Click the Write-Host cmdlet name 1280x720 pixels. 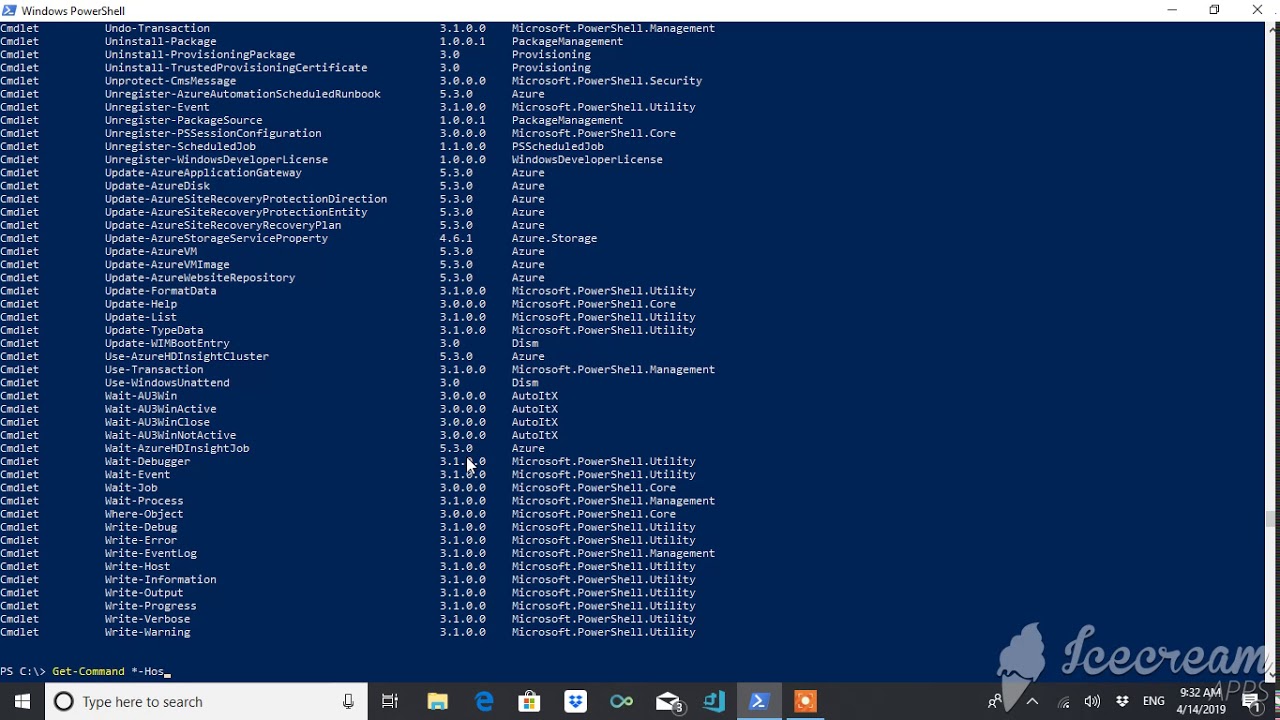pyautogui.click(x=137, y=566)
